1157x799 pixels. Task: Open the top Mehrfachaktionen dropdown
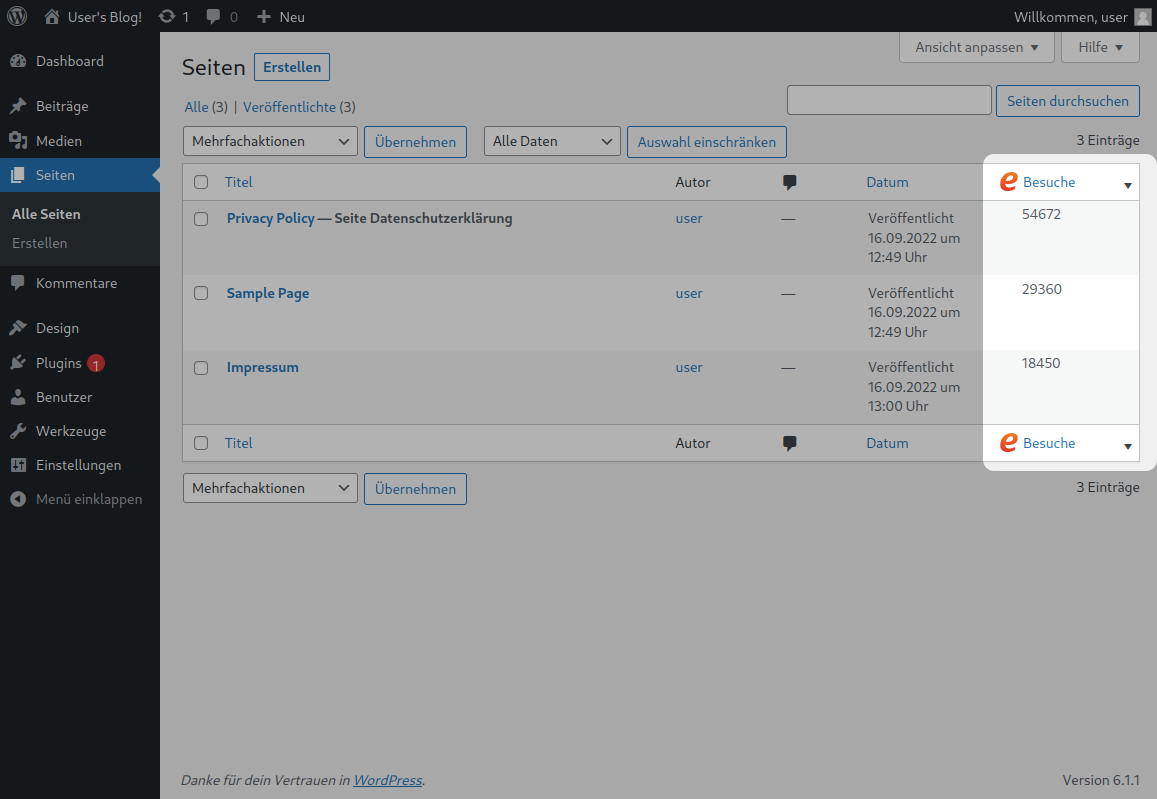coord(270,141)
